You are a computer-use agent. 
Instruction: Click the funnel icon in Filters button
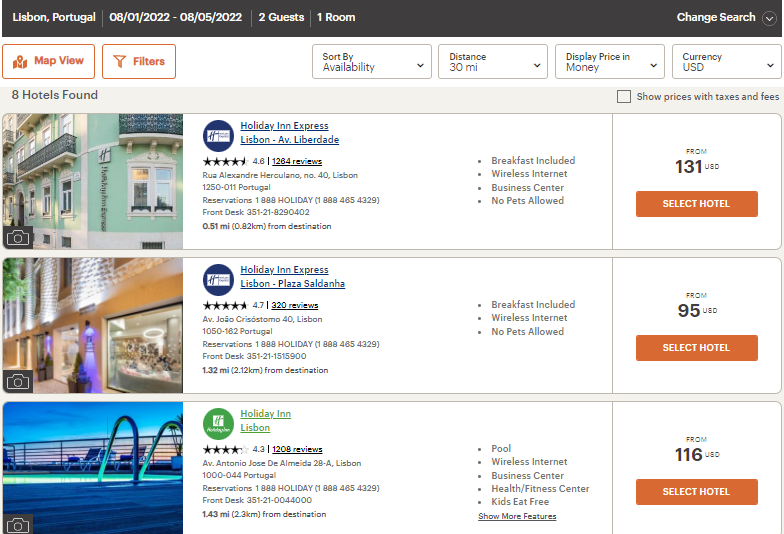[x=120, y=61]
